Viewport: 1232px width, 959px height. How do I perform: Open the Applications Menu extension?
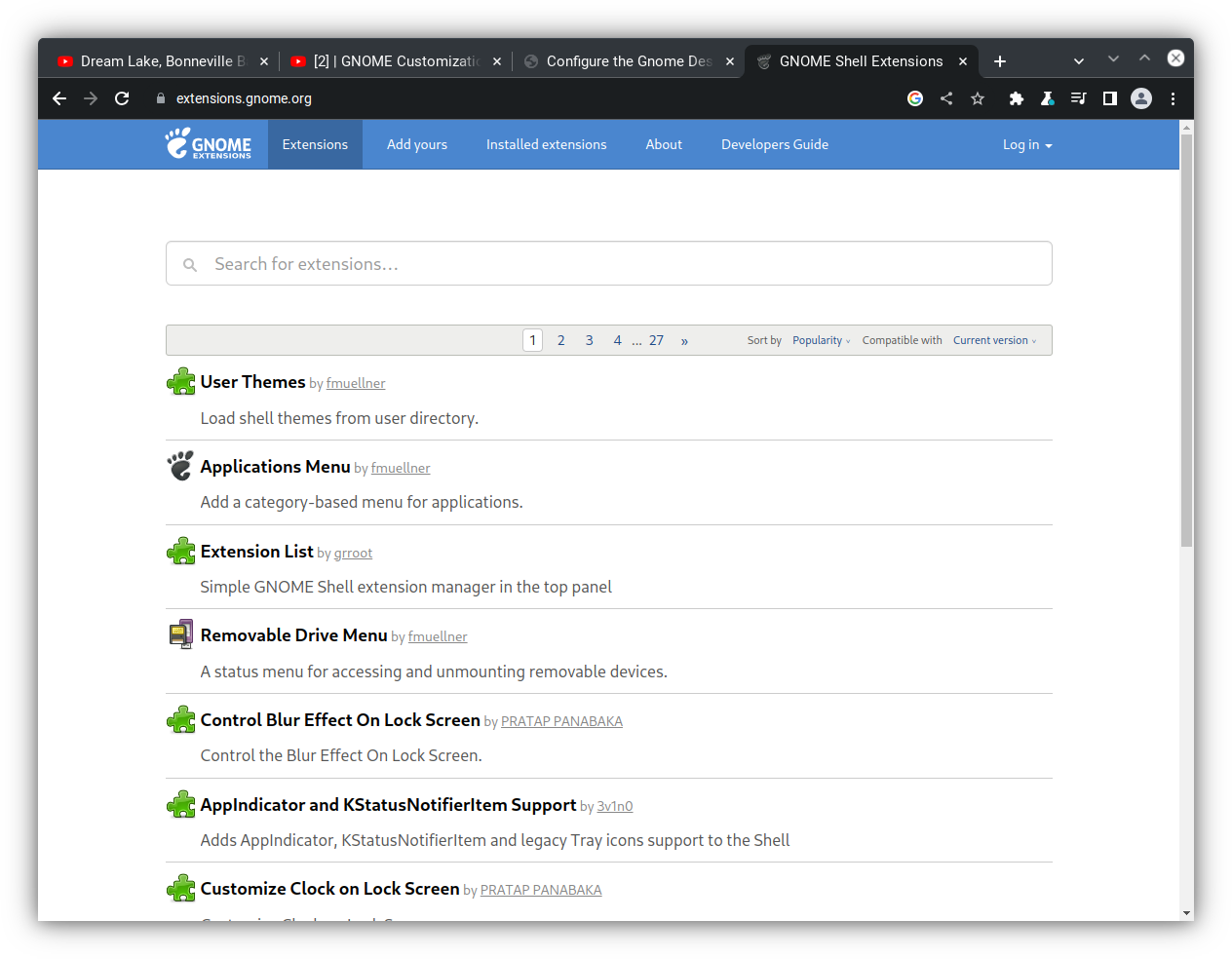point(276,467)
